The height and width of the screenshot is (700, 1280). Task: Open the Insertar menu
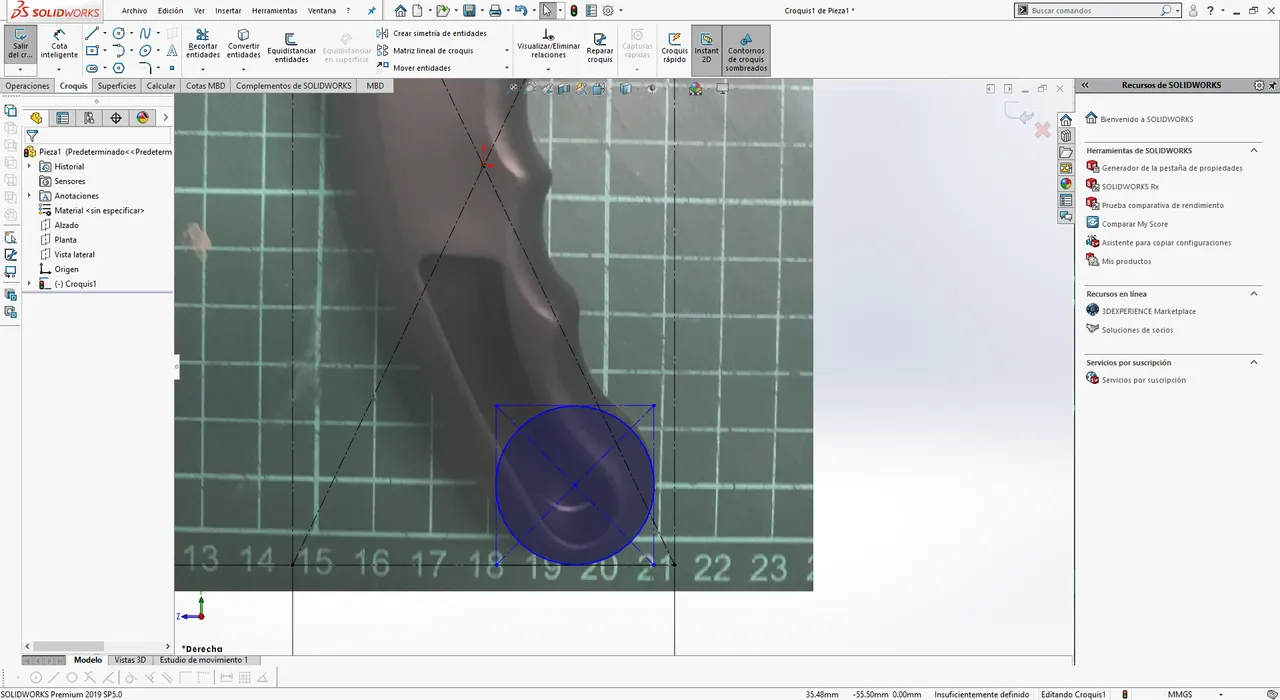point(228,10)
